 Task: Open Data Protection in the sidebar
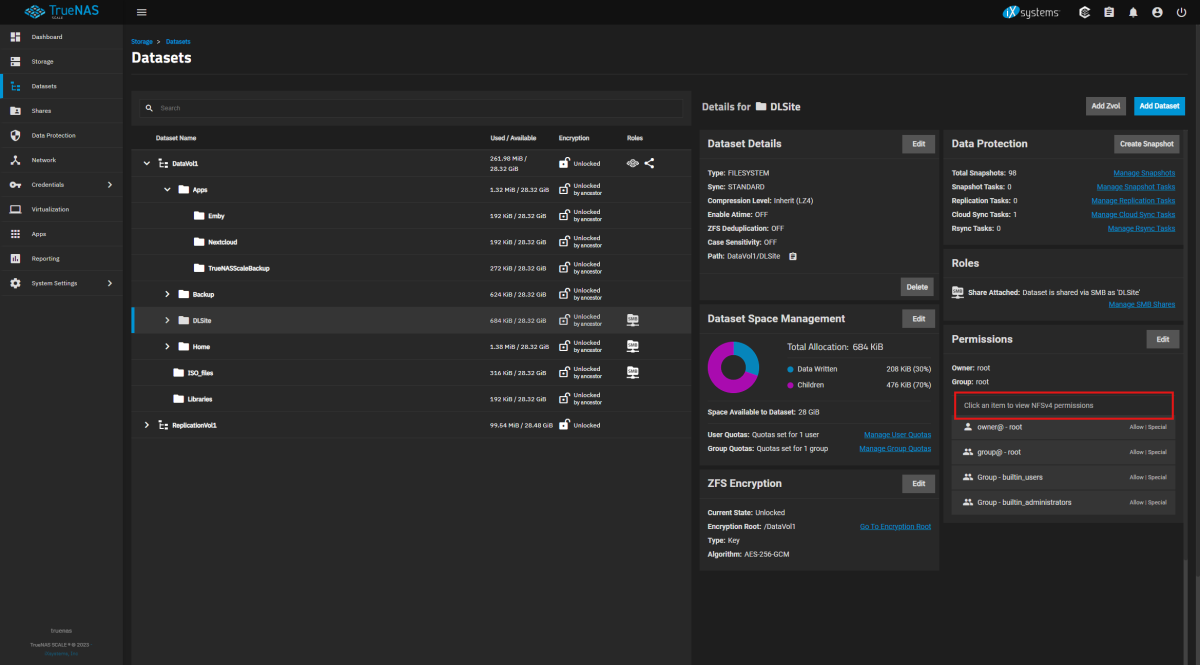click(x=61, y=135)
